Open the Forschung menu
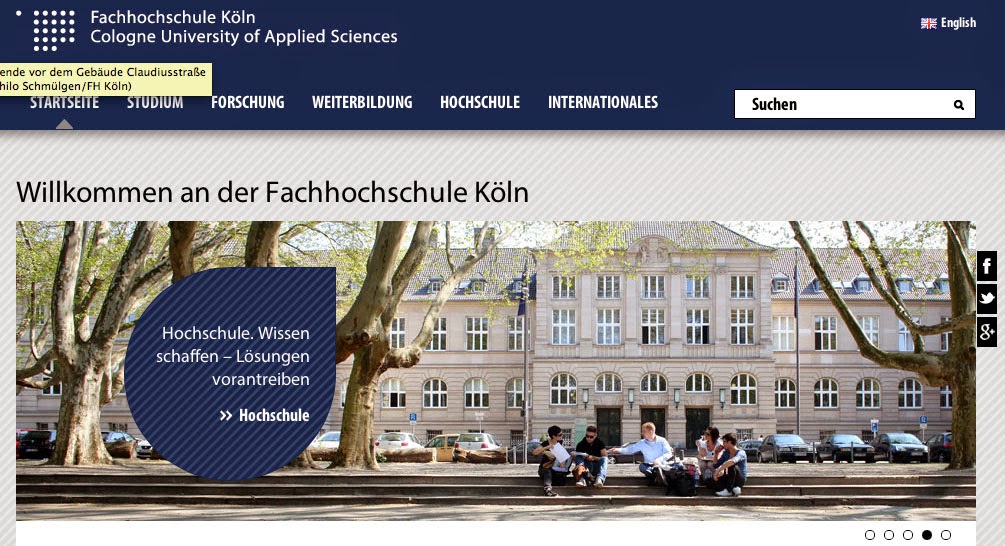 [x=248, y=103]
